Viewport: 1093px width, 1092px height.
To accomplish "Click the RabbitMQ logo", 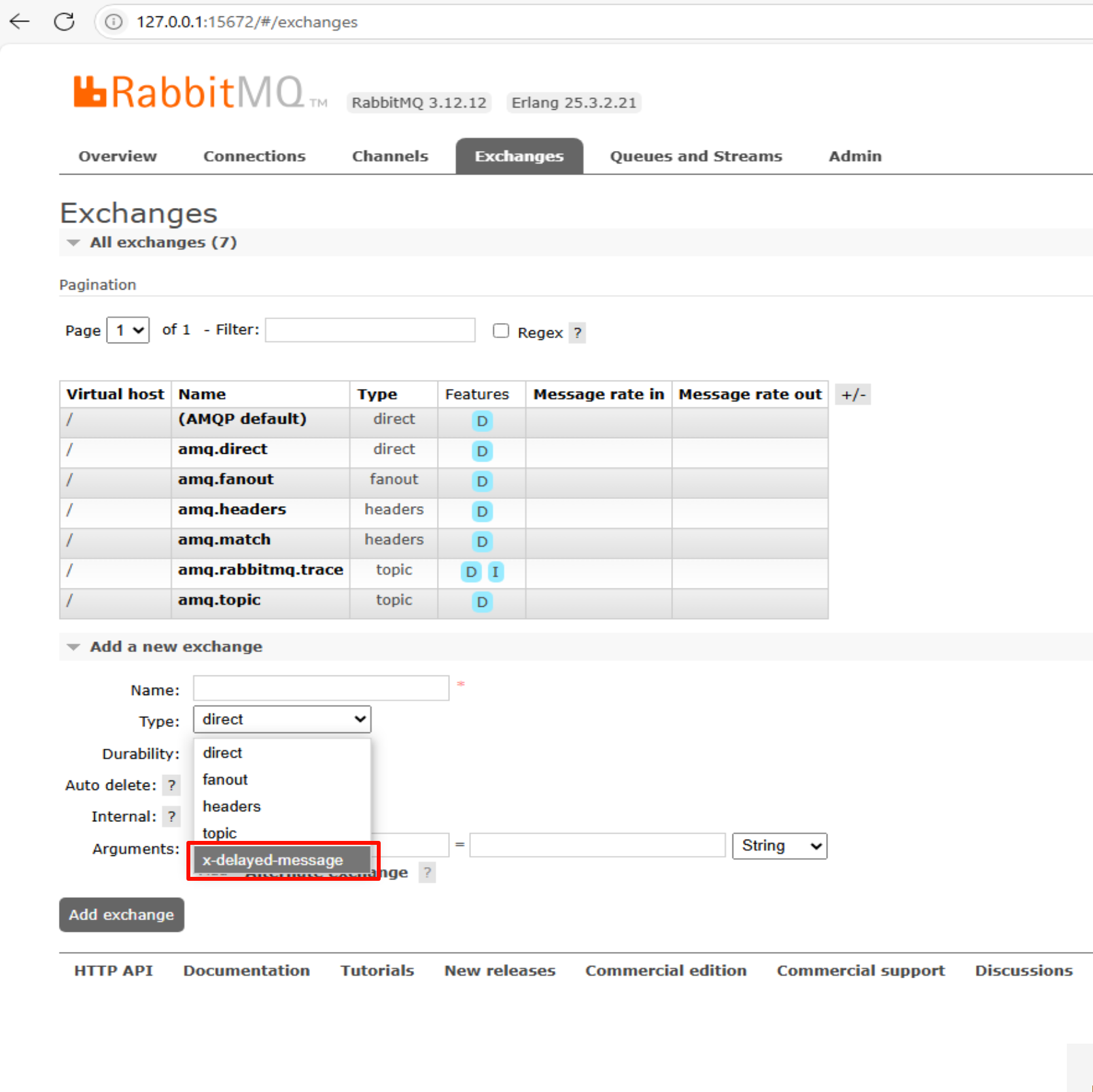I will point(200,92).
